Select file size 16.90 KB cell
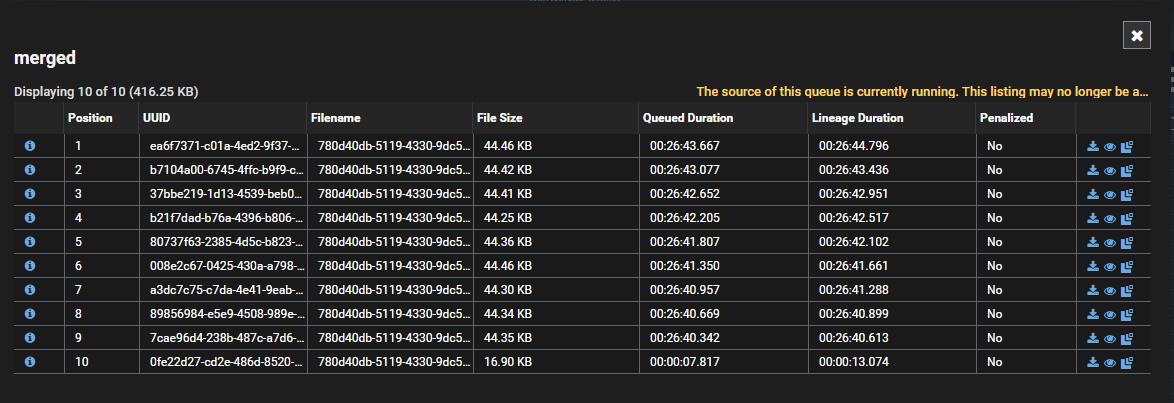The width and height of the screenshot is (1174, 403). point(556,362)
